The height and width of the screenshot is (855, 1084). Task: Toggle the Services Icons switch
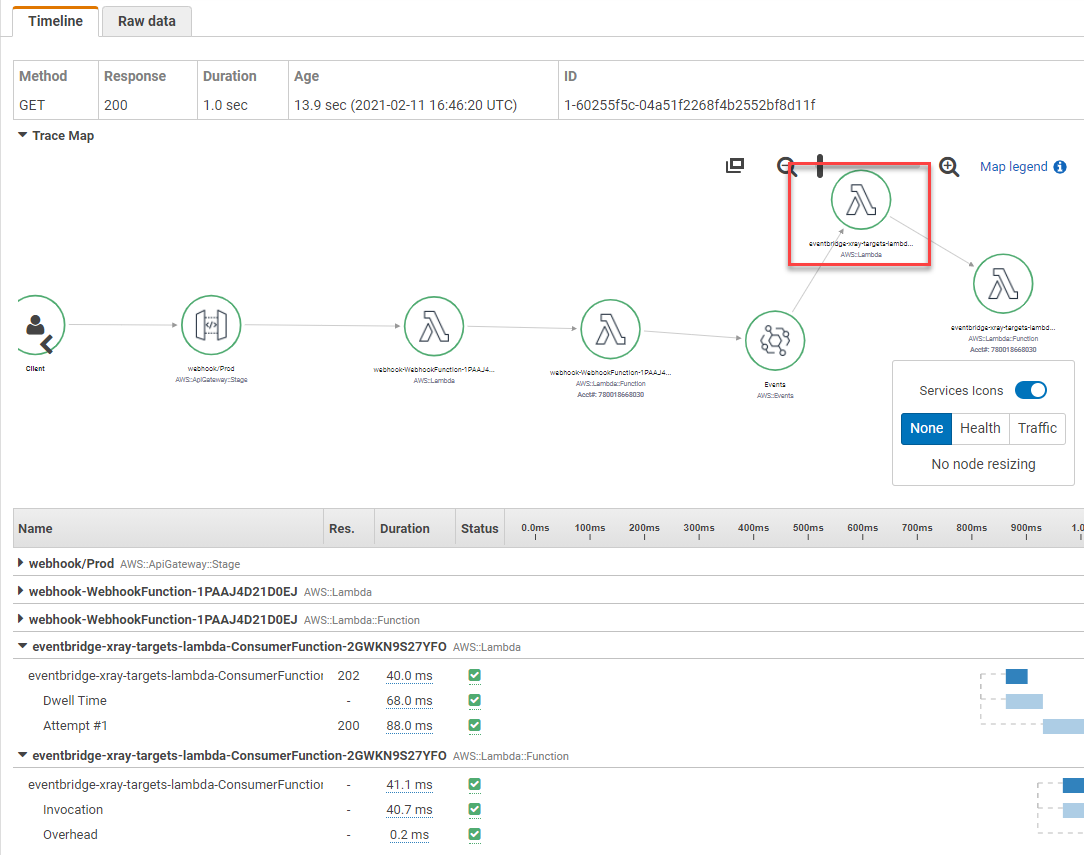pyautogui.click(x=1031, y=390)
